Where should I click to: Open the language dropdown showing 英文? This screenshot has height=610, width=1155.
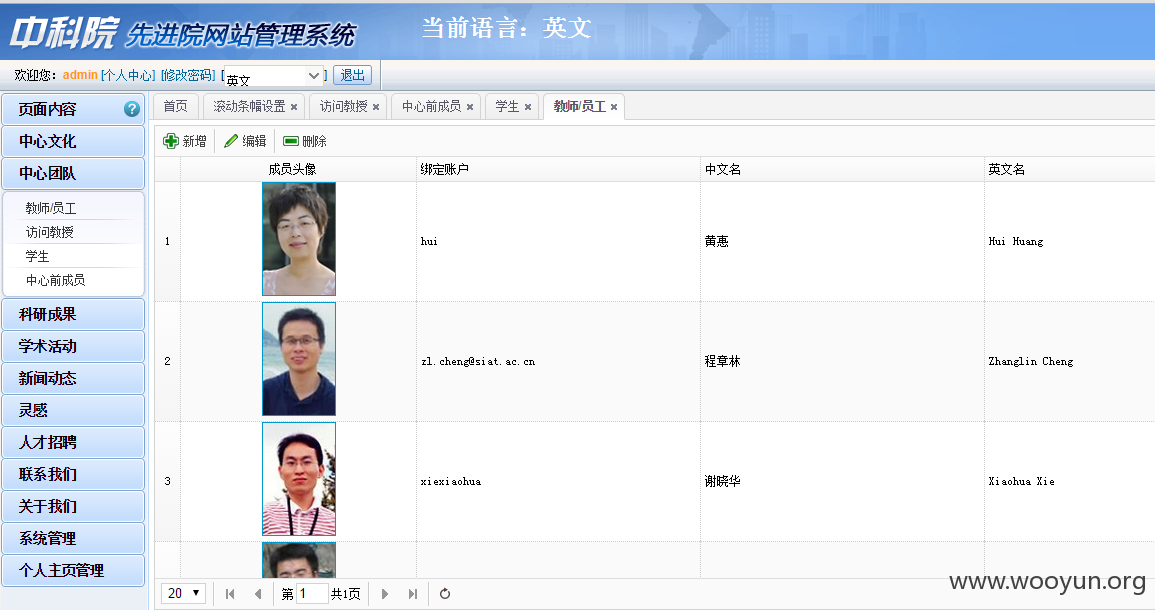274,76
